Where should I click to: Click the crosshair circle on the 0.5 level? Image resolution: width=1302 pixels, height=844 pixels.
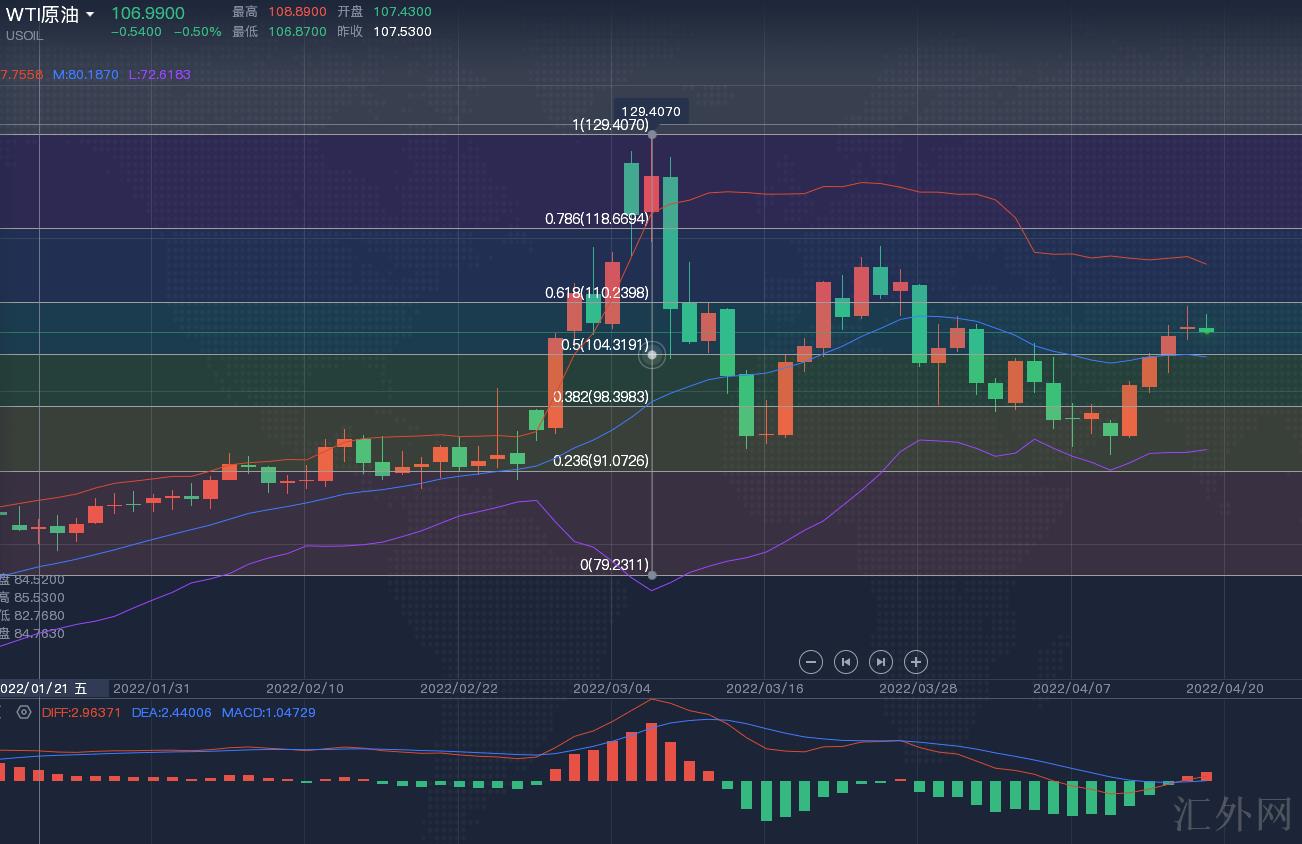[652, 354]
